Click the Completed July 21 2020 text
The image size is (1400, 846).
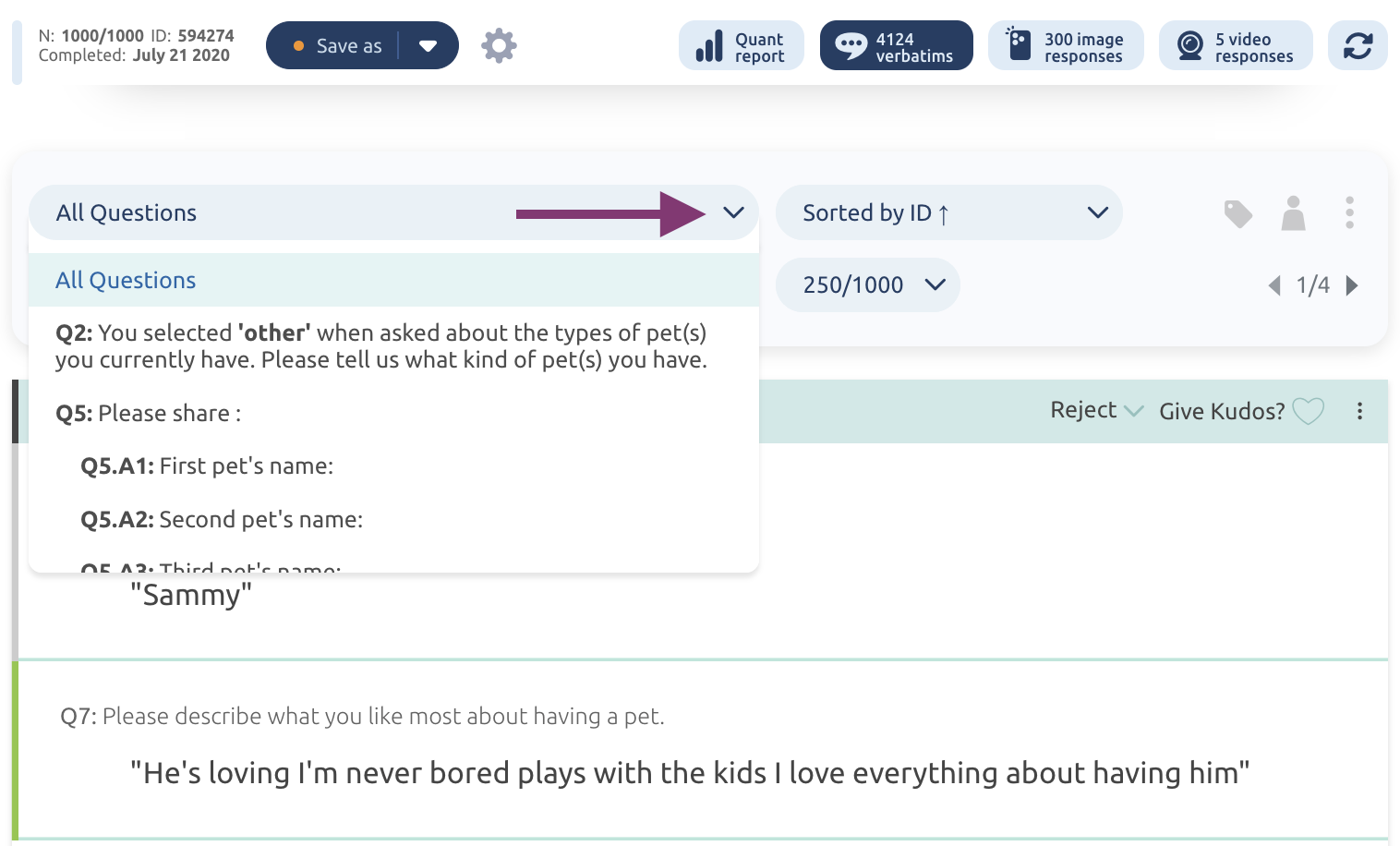[x=134, y=55]
